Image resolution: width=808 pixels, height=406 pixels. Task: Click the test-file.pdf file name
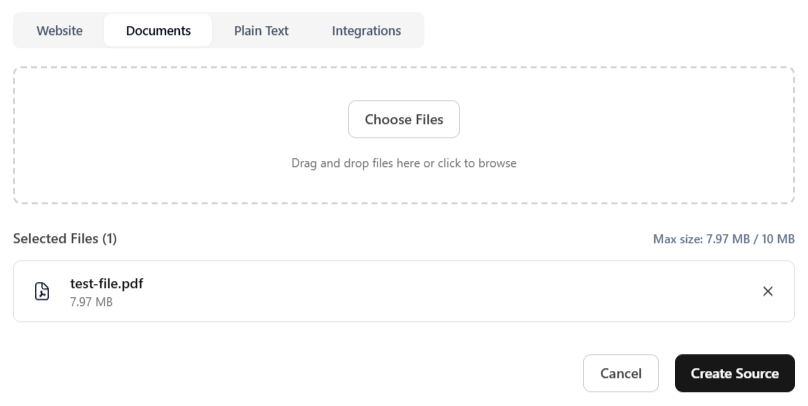[106, 283]
